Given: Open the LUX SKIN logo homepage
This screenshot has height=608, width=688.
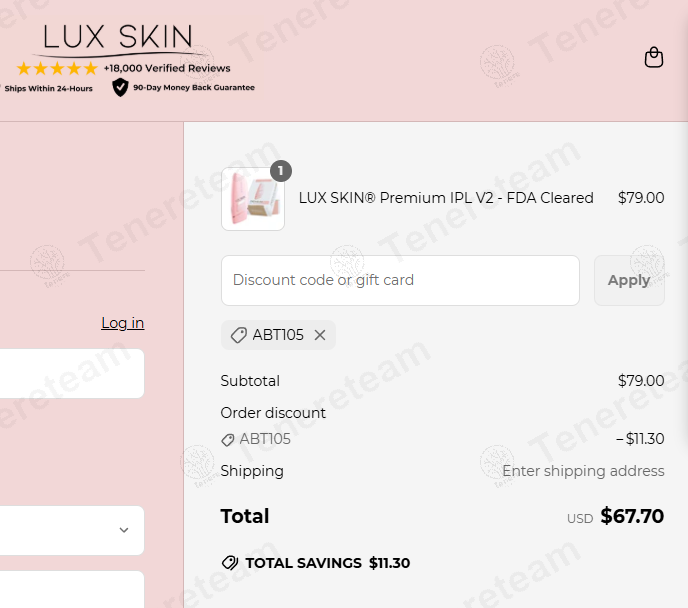Looking at the screenshot, I should [118, 39].
